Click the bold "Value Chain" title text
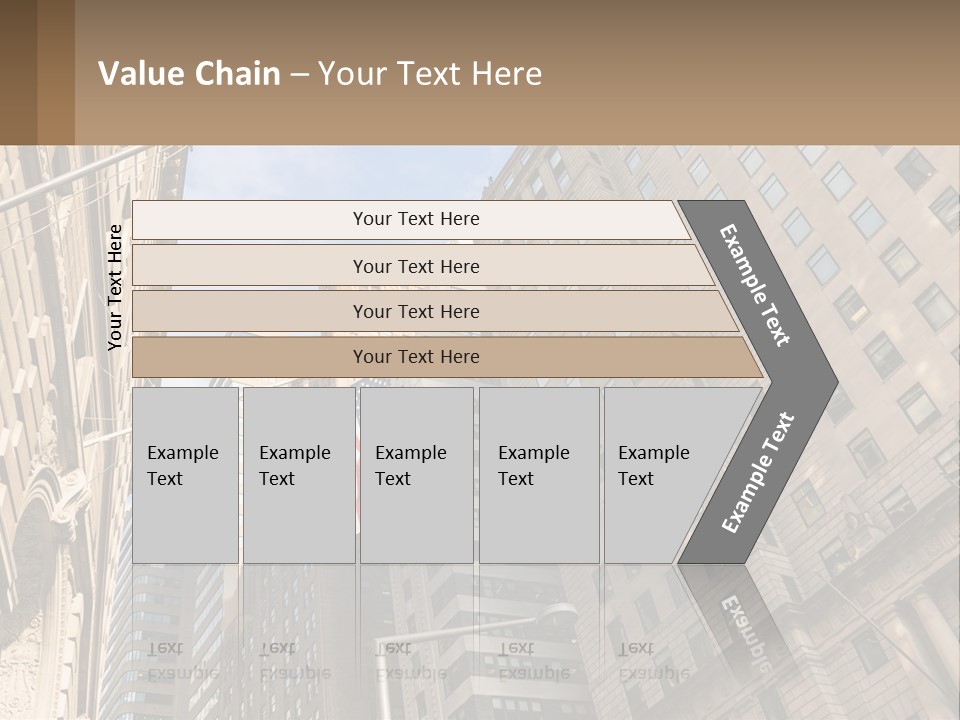Screen dimensions: 960x720 (189, 74)
